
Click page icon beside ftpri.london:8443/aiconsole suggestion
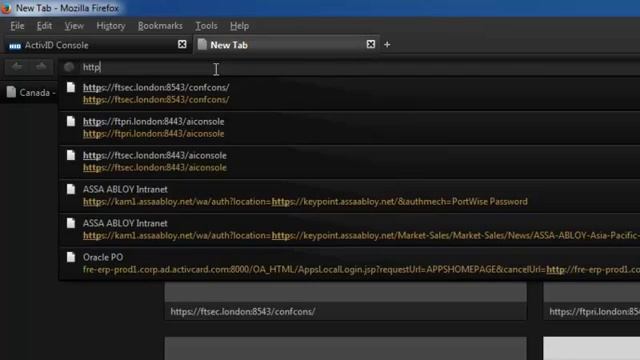pyautogui.click(x=71, y=121)
